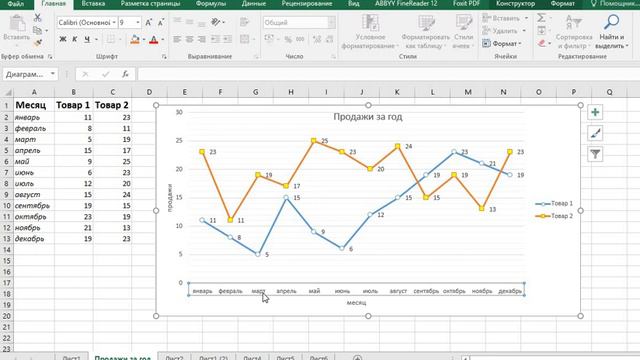Switch to the Разметка страницы tab
The image size is (640, 360).
(150, 4)
